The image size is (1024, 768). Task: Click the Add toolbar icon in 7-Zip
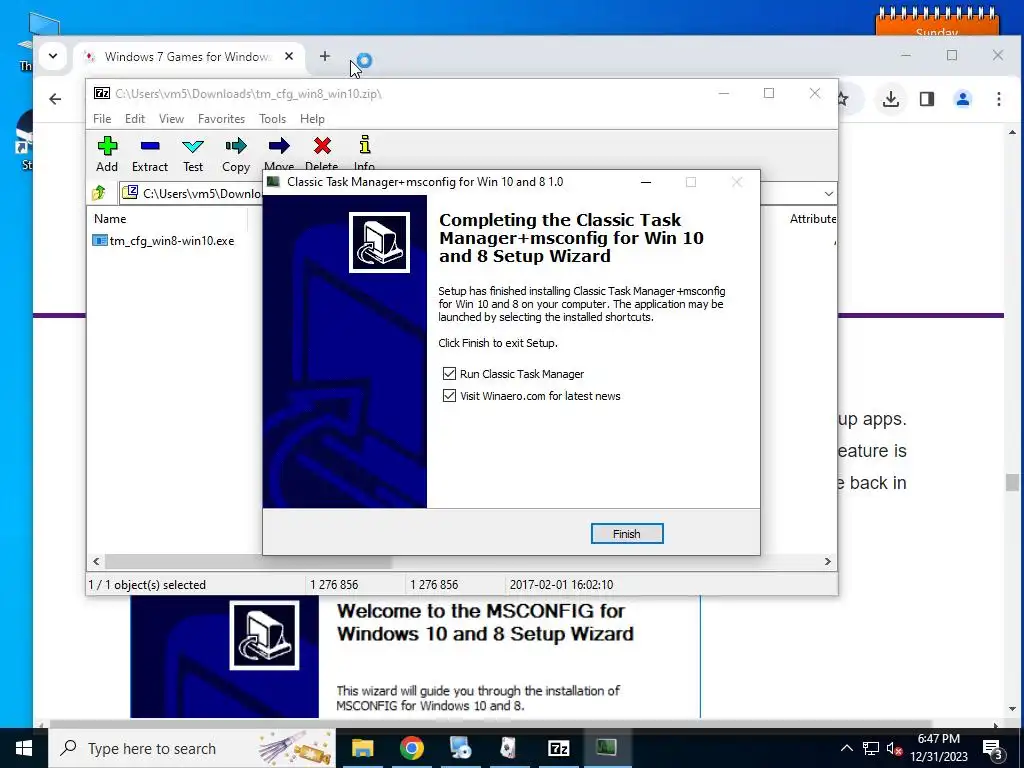[x=107, y=154]
